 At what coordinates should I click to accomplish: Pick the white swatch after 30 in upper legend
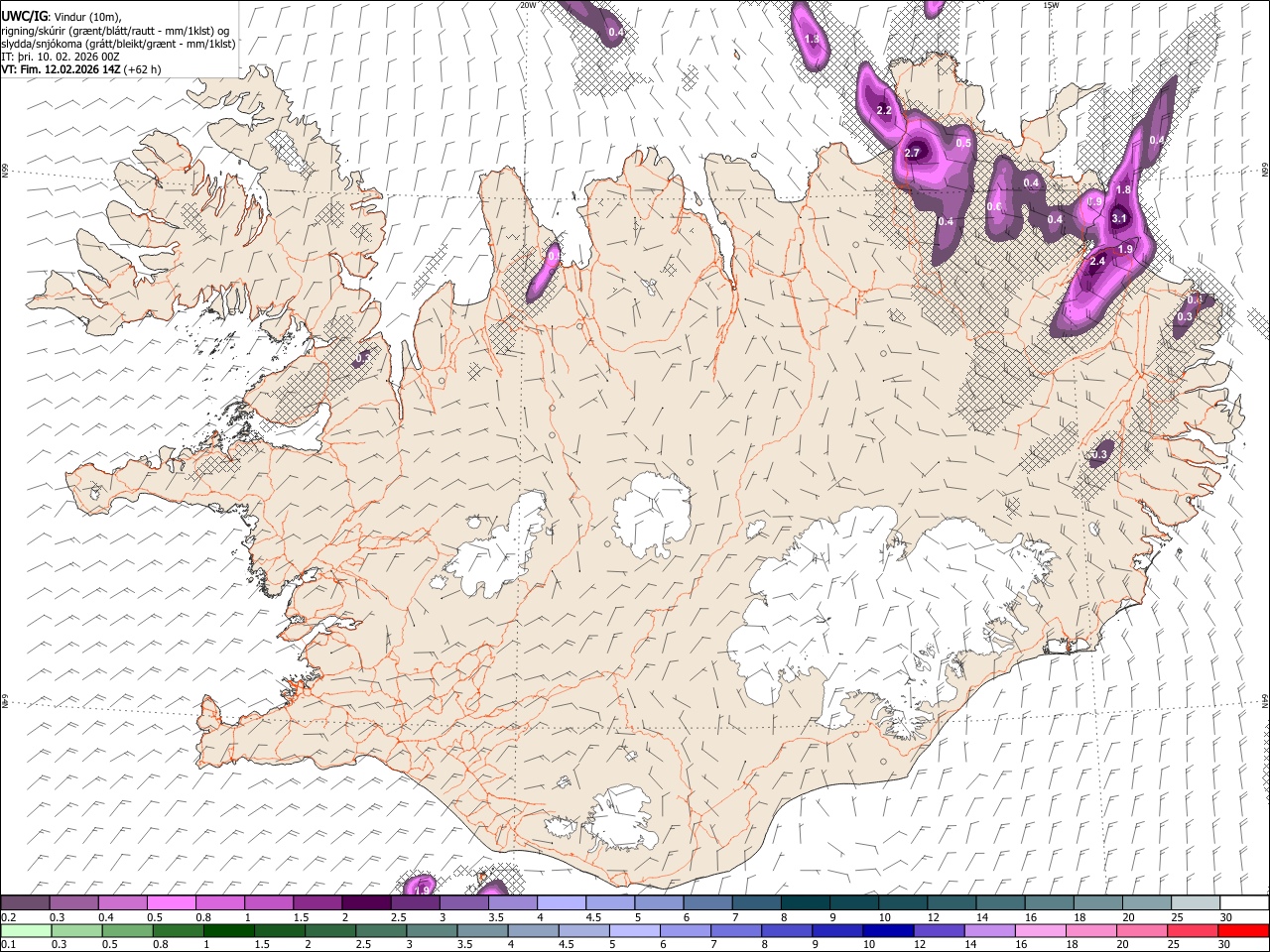(1244, 902)
